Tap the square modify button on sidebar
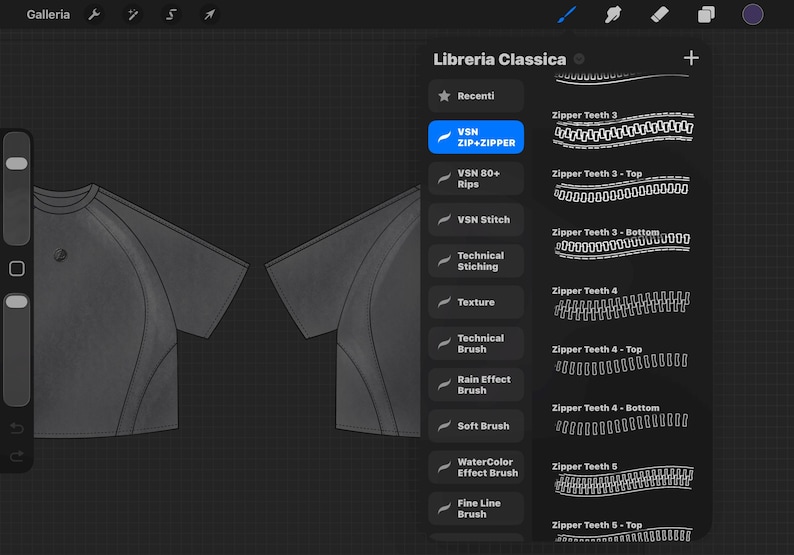Viewport: 794px width, 555px height. [x=17, y=268]
